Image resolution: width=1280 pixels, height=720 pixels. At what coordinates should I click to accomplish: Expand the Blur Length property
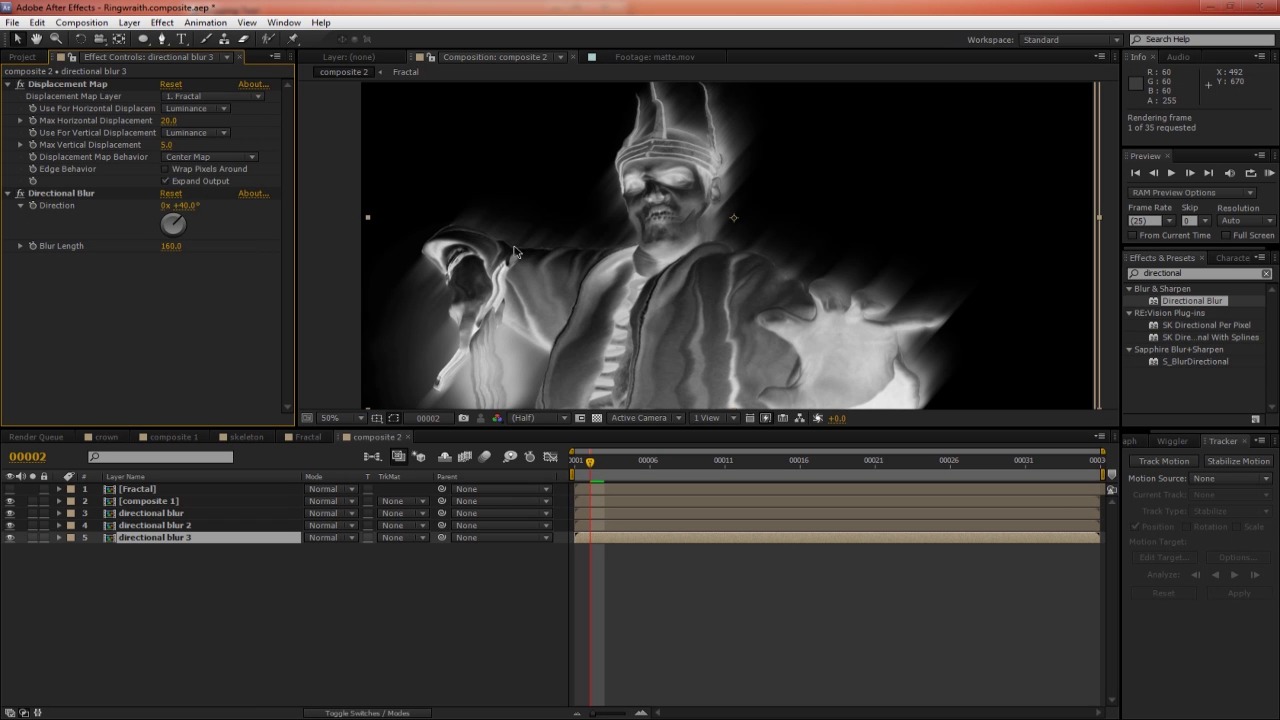(20, 246)
